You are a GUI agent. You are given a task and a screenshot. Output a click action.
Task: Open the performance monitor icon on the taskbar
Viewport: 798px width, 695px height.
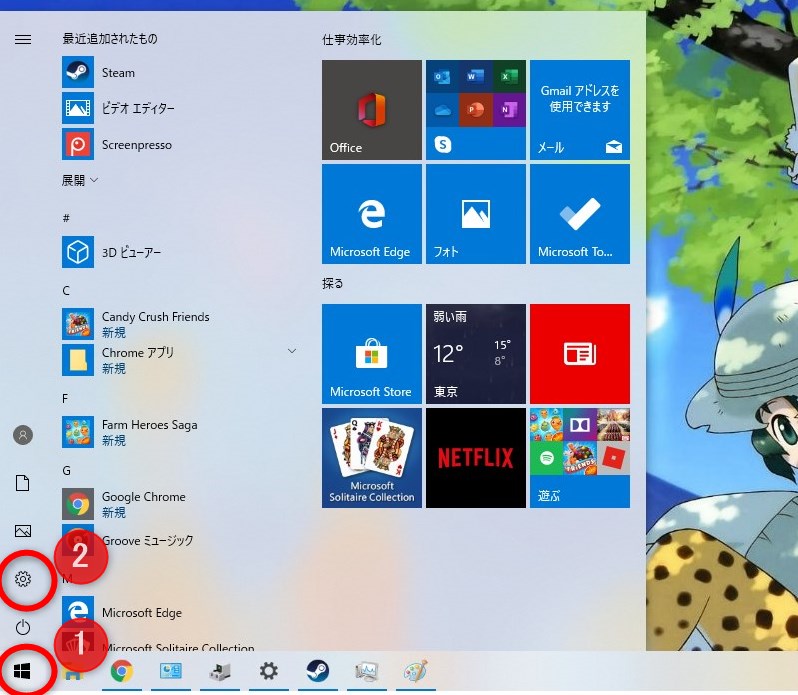pyautogui.click(x=367, y=671)
